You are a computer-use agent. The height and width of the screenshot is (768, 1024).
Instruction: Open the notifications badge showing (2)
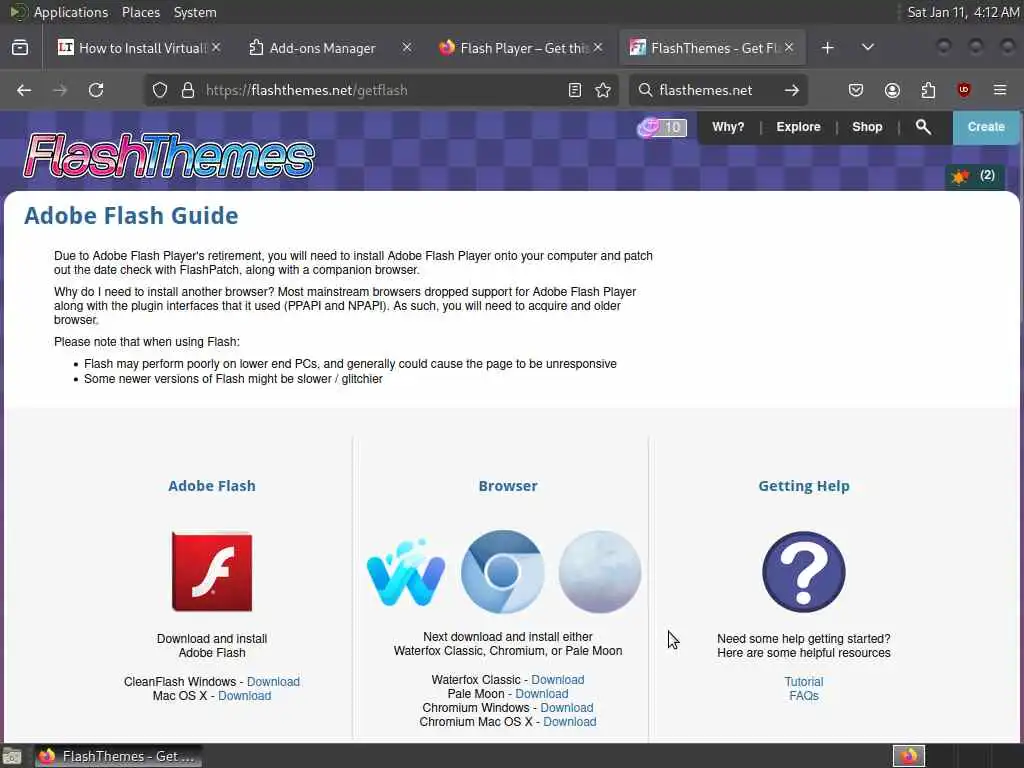coord(974,176)
